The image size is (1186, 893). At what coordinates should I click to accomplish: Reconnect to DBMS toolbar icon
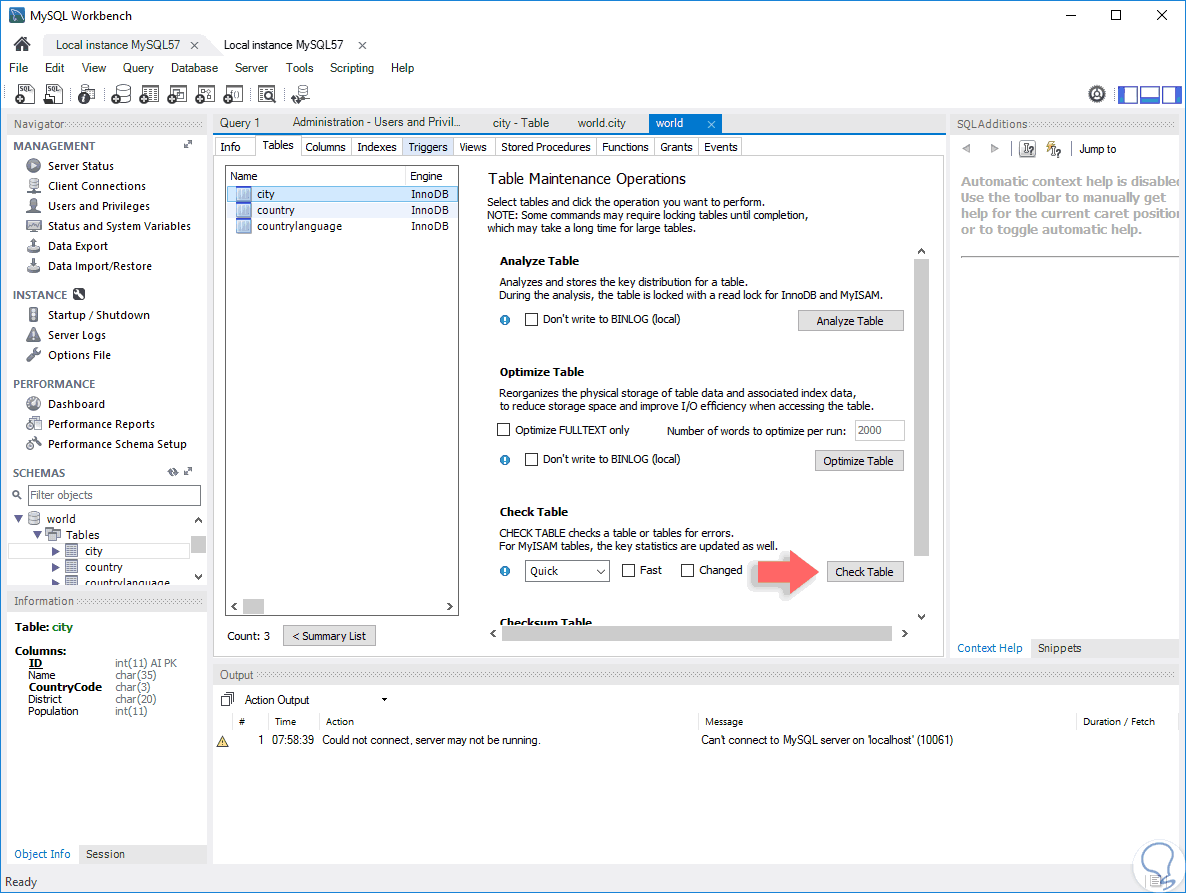coord(300,94)
